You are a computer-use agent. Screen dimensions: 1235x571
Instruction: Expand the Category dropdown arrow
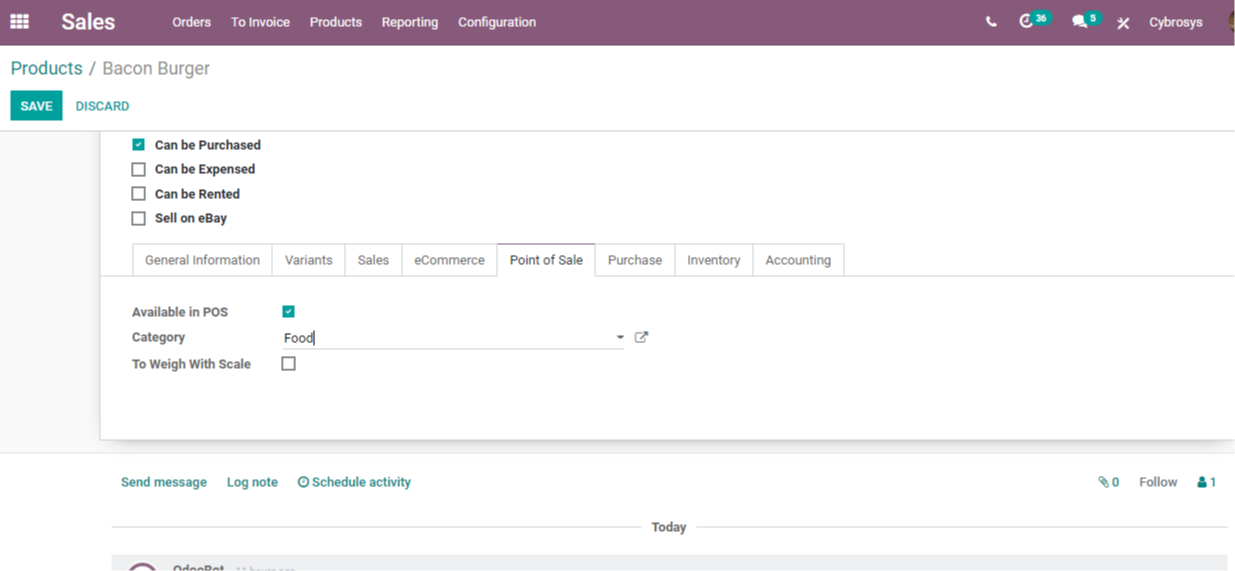pos(620,338)
